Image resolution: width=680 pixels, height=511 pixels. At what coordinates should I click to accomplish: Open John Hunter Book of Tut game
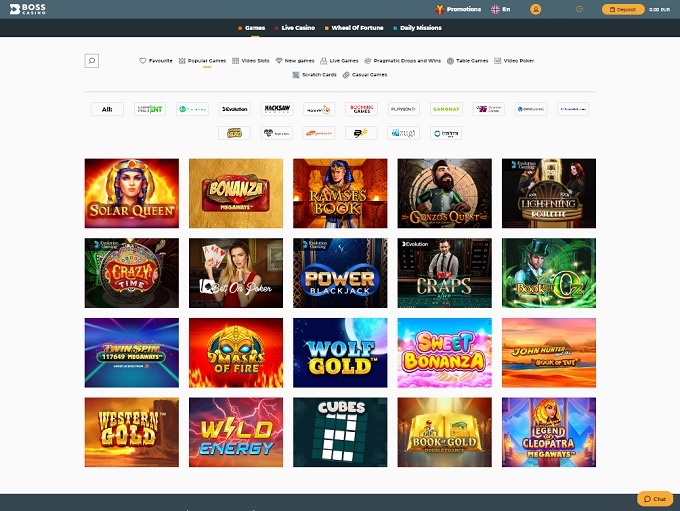click(549, 353)
